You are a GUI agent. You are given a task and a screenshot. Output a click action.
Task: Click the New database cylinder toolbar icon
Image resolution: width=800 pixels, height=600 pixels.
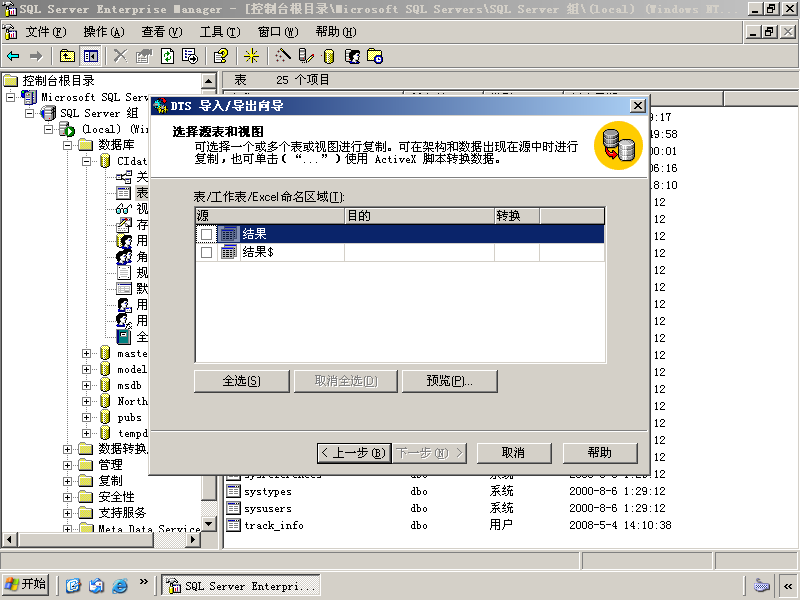[x=329, y=56]
